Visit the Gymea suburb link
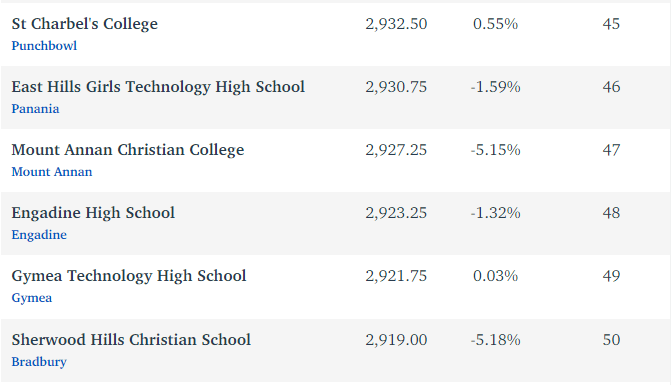 click(32, 298)
